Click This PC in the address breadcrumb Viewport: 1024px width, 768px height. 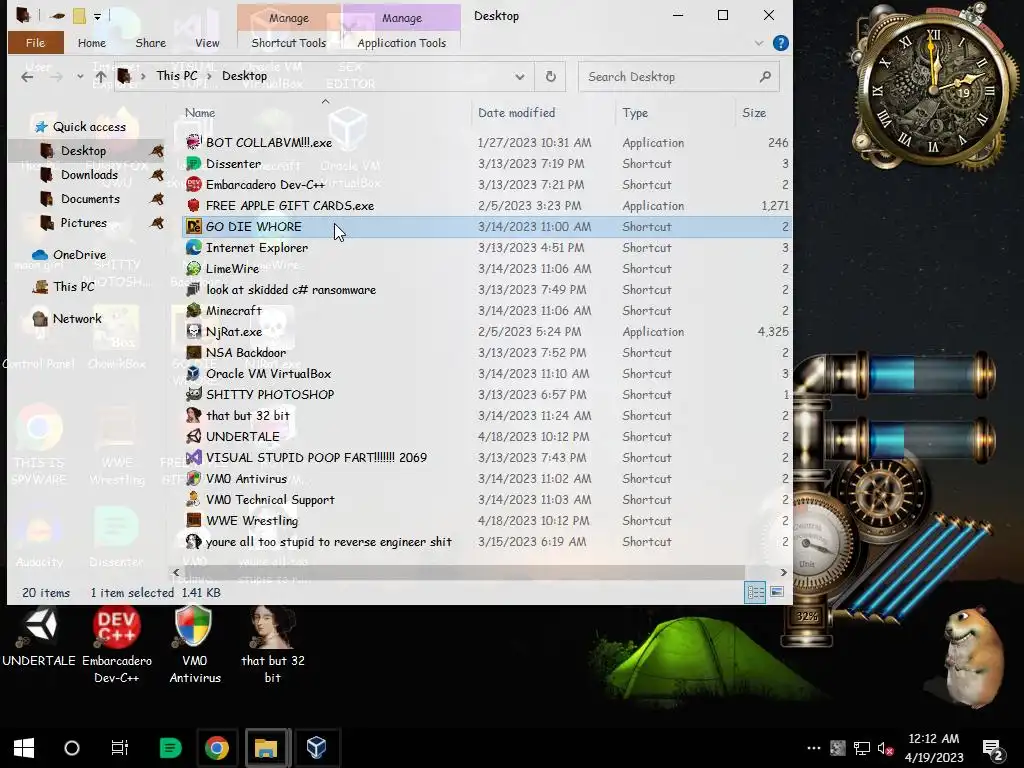coord(176,76)
